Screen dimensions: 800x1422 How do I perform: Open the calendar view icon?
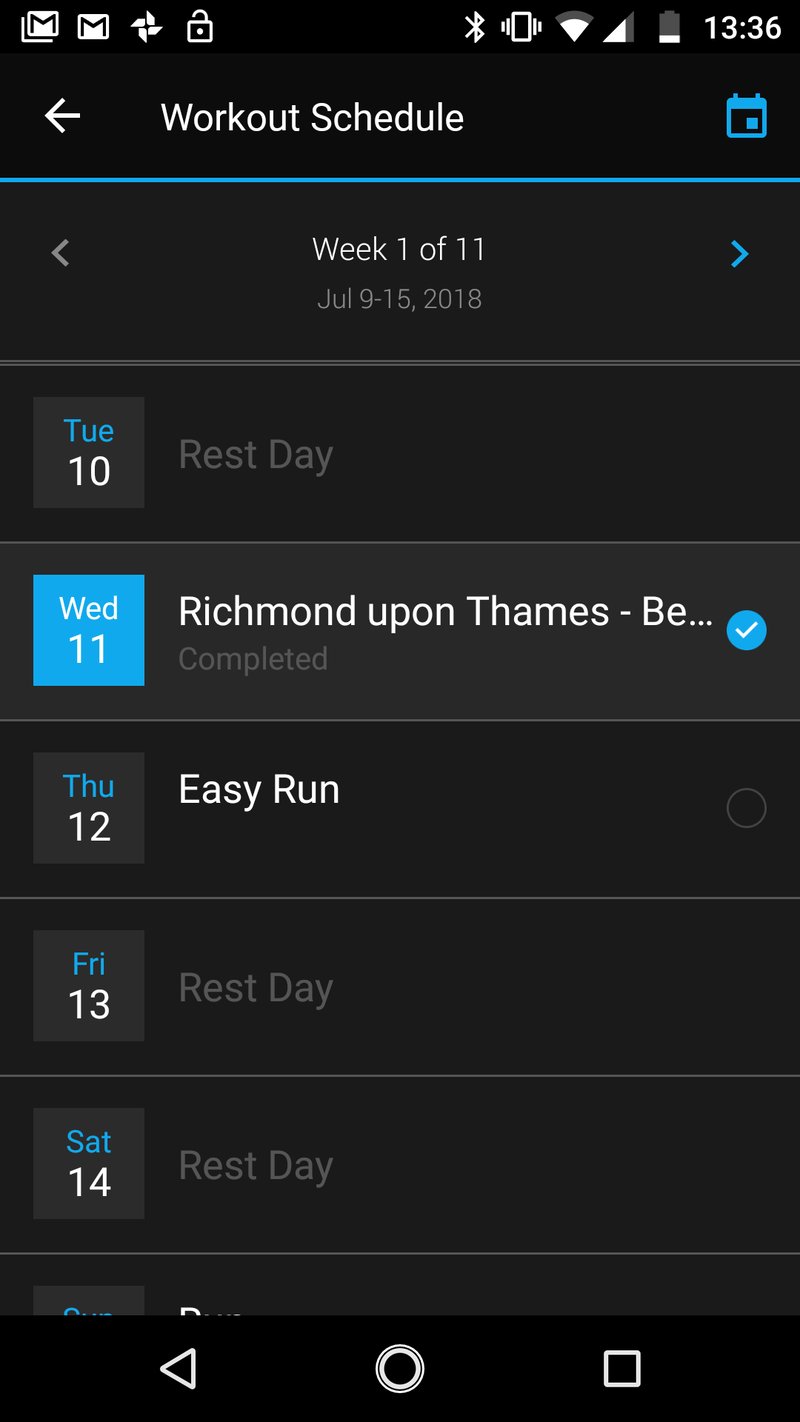click(746, 117)
